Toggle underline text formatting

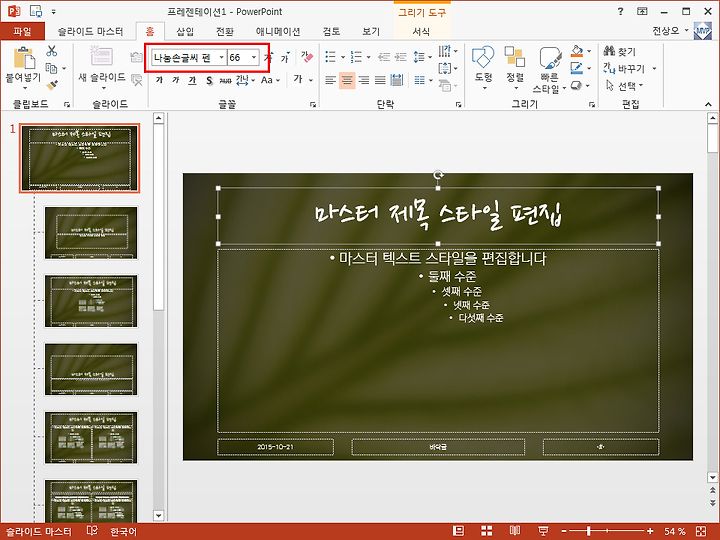192,80
